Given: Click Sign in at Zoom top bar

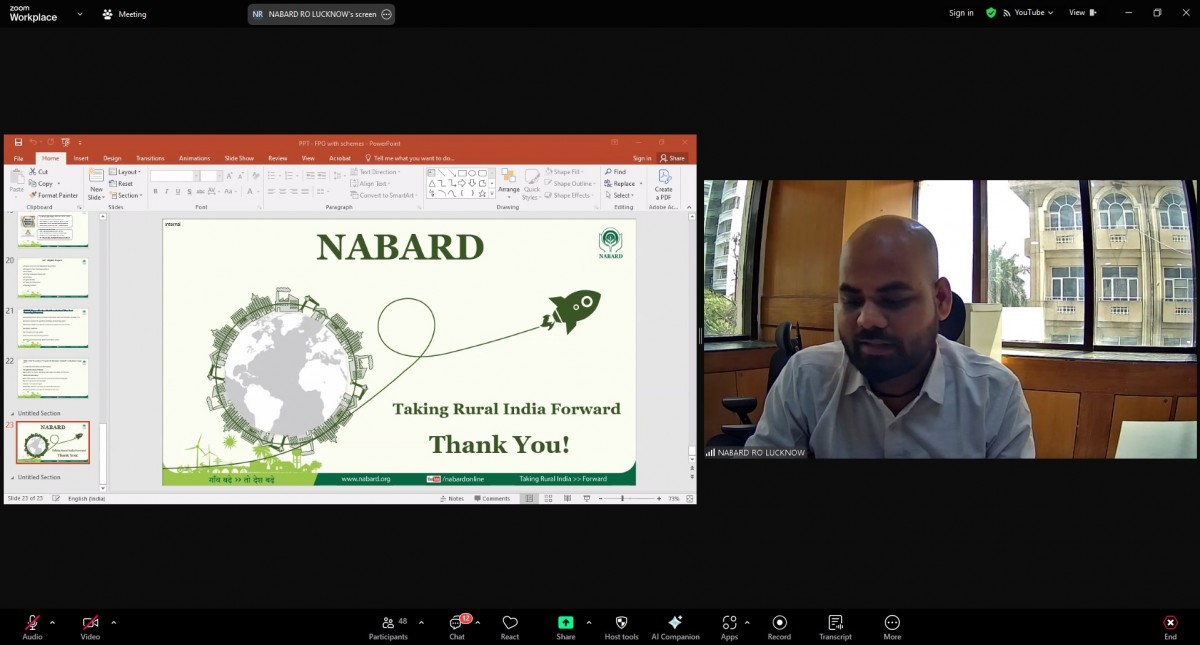Looking at the screenshot, I should [x=961, y=13].
